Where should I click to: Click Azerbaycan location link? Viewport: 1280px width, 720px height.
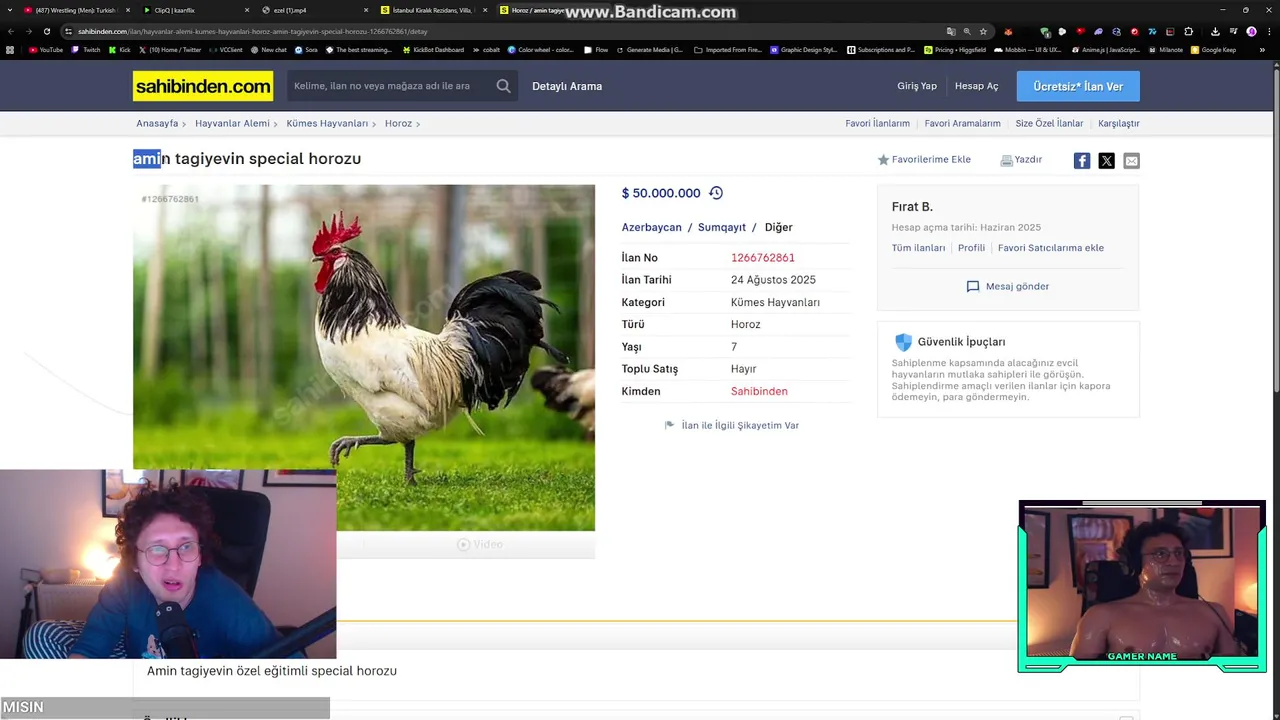(651, 227)
